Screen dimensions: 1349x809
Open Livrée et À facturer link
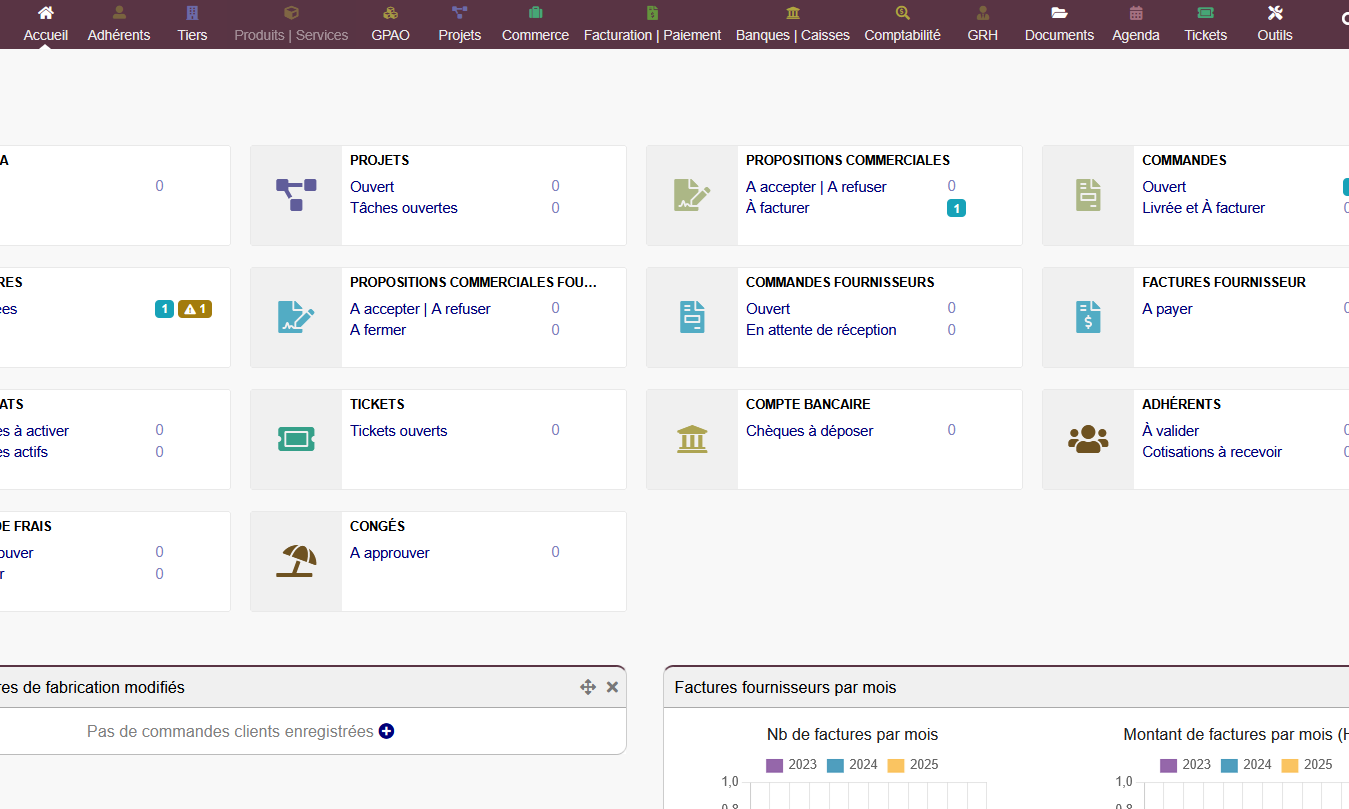pyautogui.click(x=1204, y=208)
